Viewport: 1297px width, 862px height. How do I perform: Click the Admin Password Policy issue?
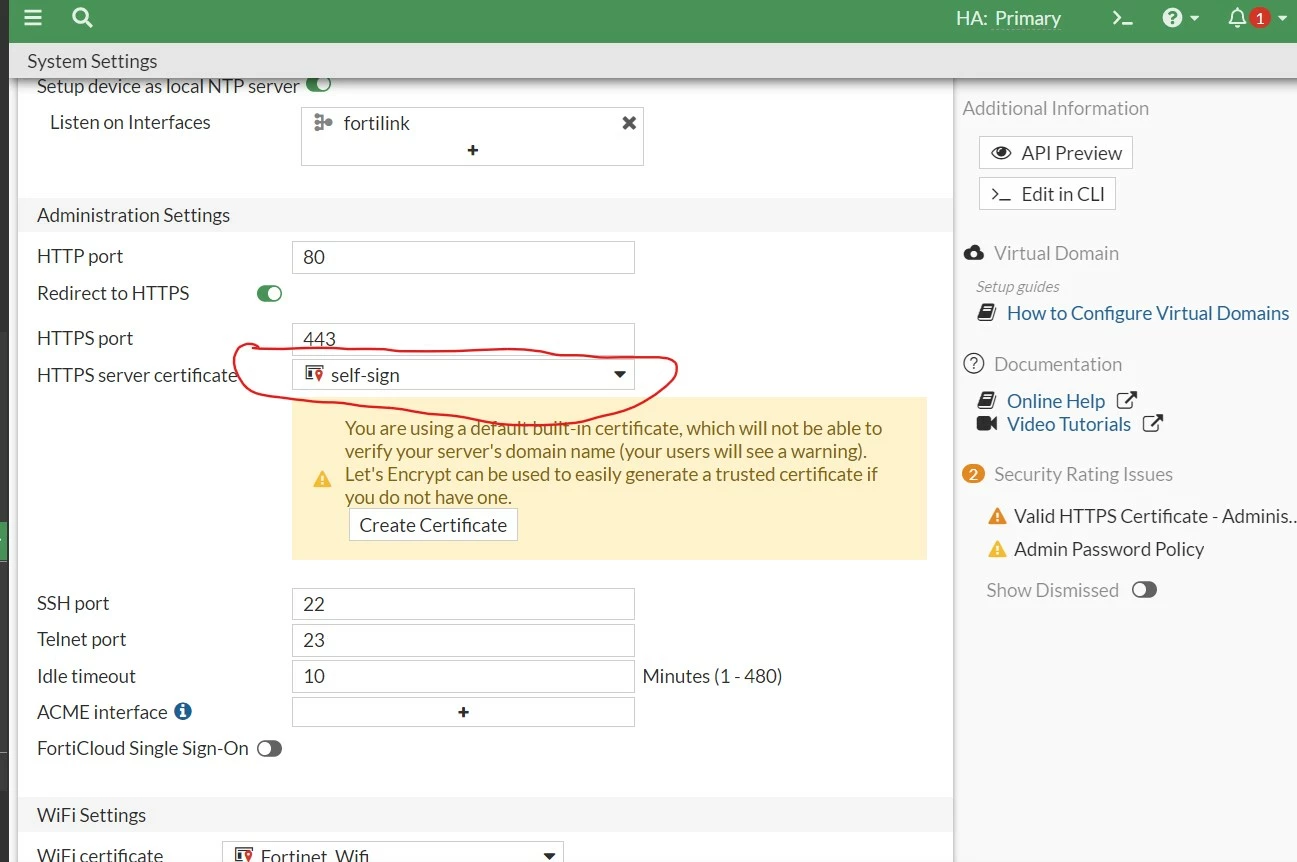pyautogui.click(x=1109, y=549)
